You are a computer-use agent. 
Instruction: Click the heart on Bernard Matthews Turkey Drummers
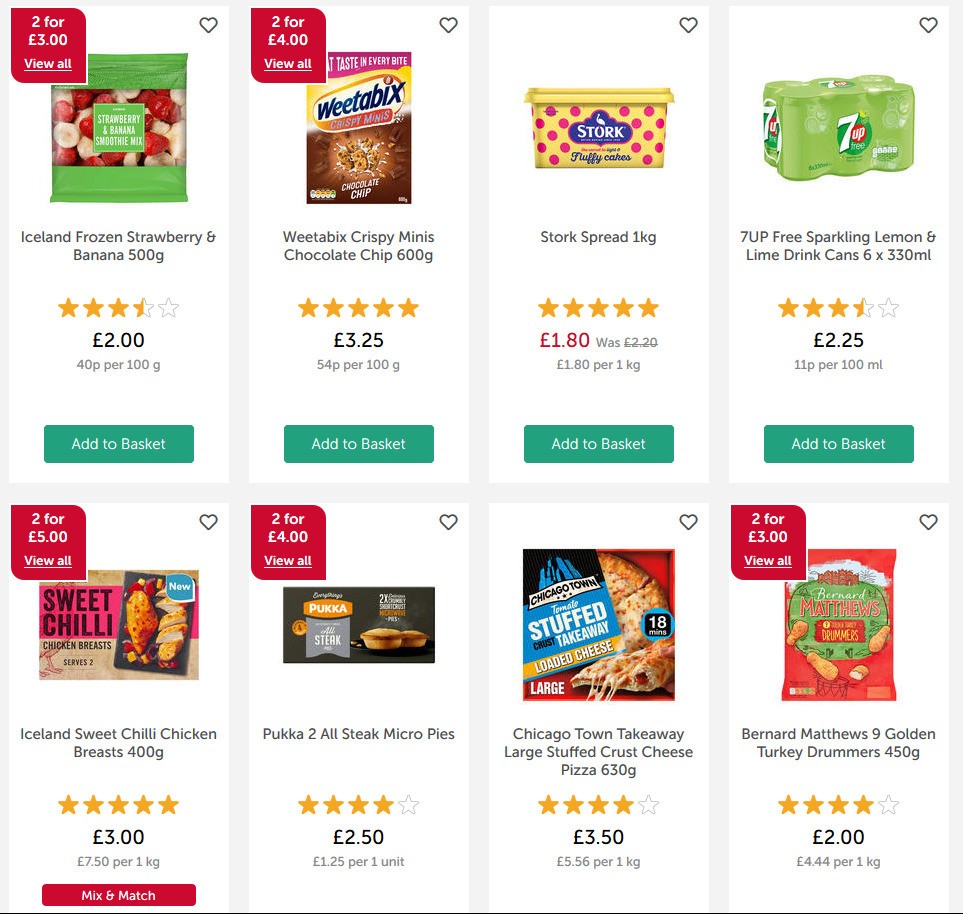[928, 522]
